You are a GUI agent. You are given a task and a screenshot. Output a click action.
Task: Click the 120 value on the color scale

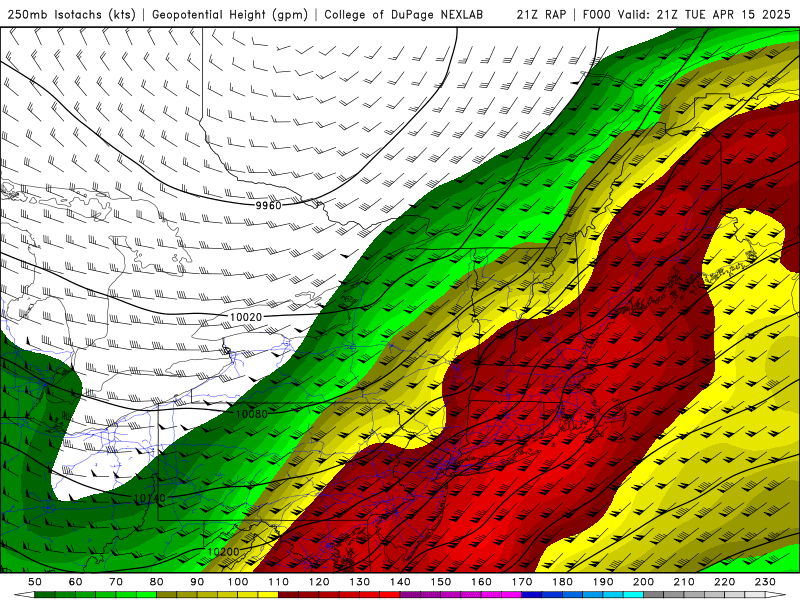click(x=319, y=582)
